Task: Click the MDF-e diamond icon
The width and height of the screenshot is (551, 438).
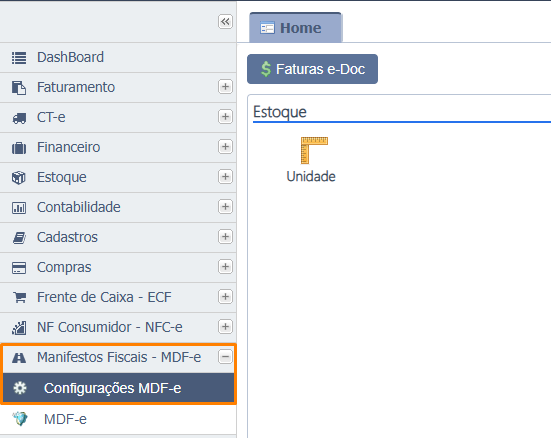Action: [20, 419]
